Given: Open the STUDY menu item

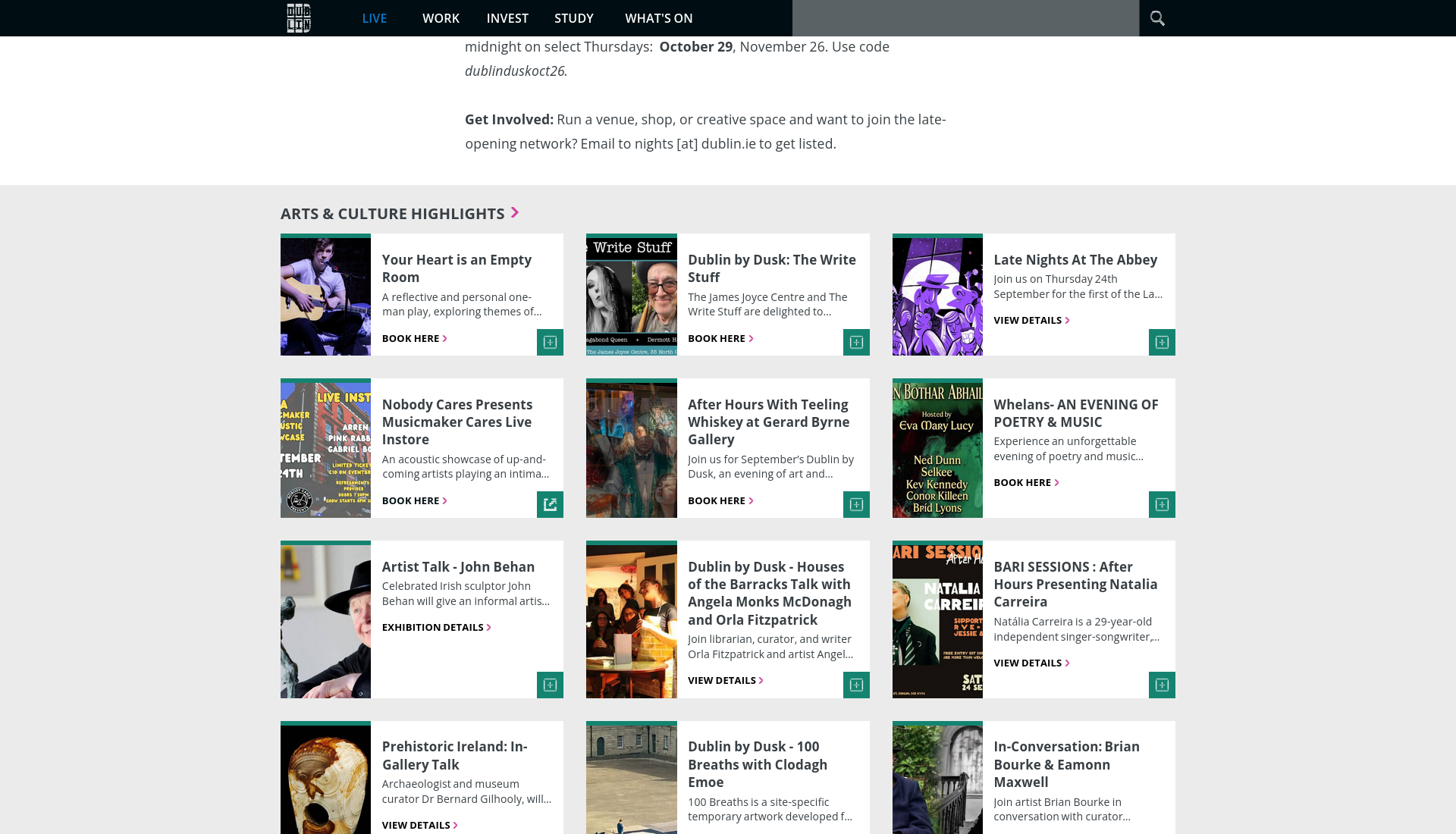Looking at the screenshot, I should [574, 18].
